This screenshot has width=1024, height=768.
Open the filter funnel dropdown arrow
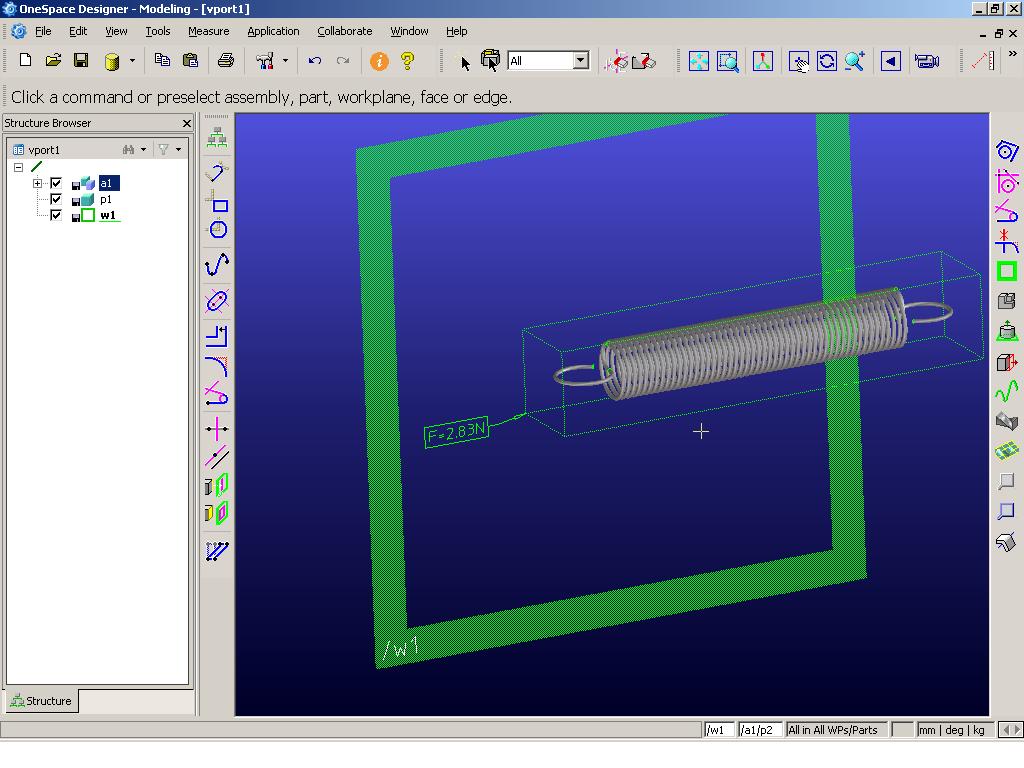pos(178,150)
